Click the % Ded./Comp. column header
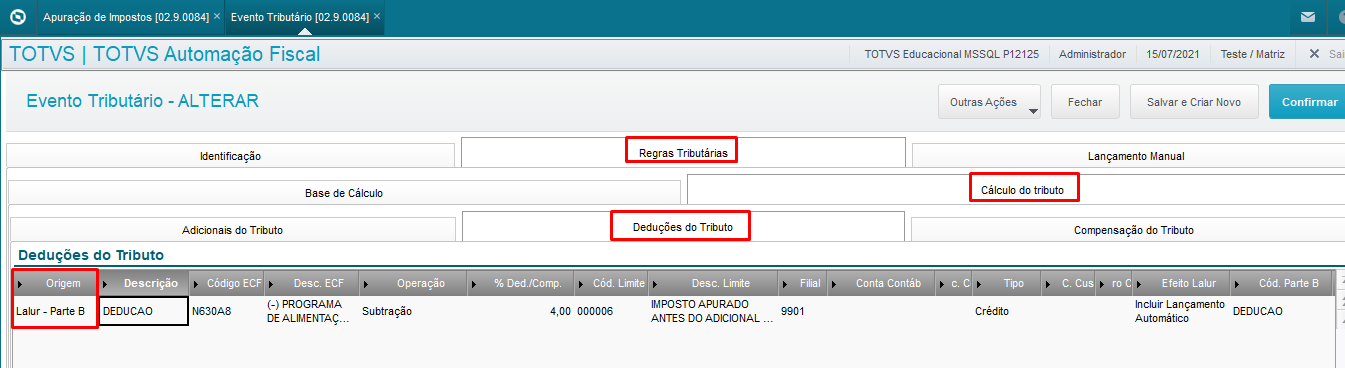 (522, 283)
